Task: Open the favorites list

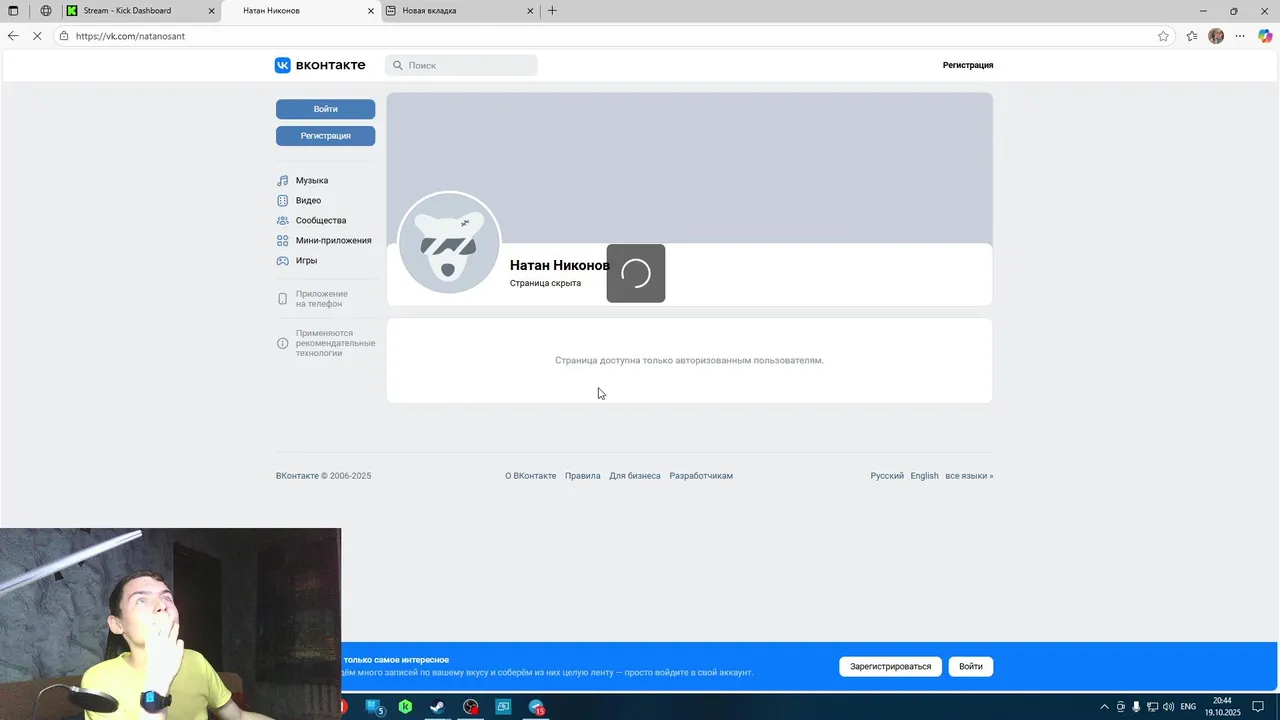Action: click(1192, 36)
